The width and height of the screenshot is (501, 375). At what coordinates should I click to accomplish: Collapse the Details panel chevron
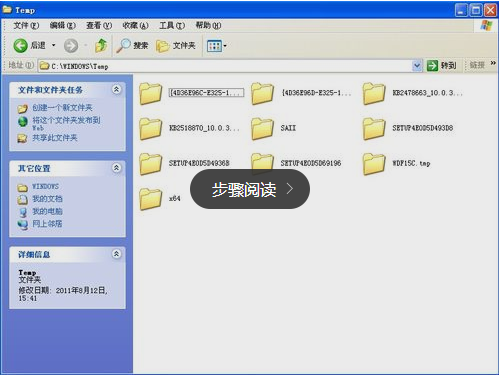tap(116, 254)
